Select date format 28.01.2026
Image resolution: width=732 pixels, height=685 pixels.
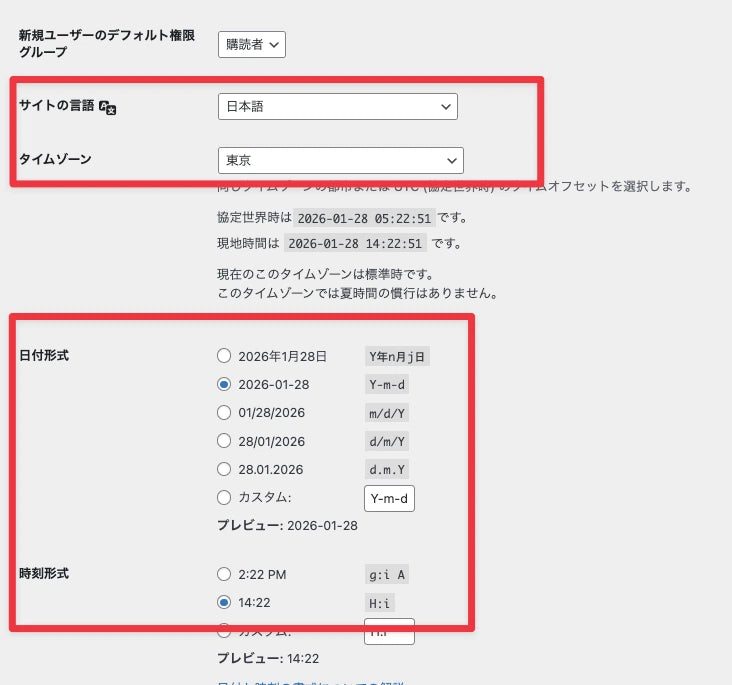click(x=224, y=469)
